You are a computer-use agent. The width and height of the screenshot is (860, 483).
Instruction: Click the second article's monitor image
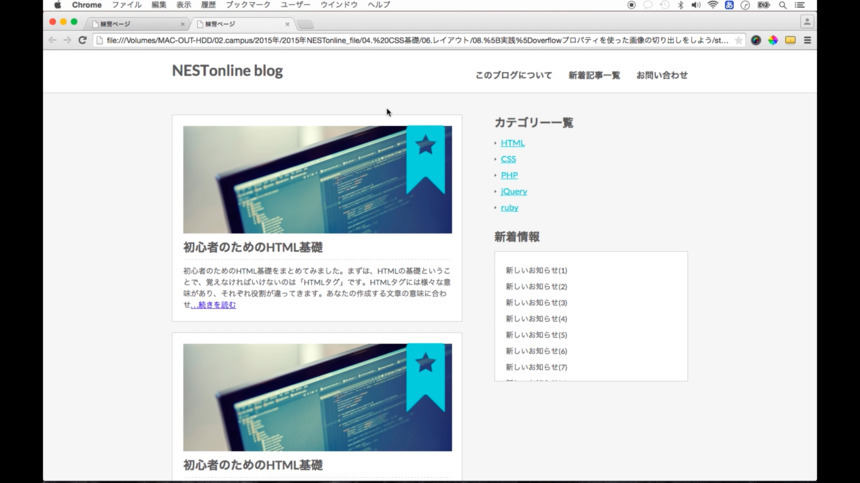point(318,397)
